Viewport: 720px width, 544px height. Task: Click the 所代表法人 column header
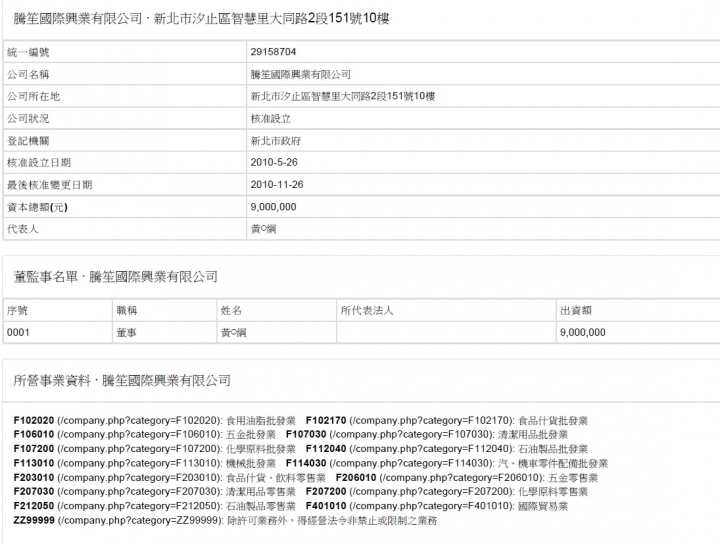(367, 311)
